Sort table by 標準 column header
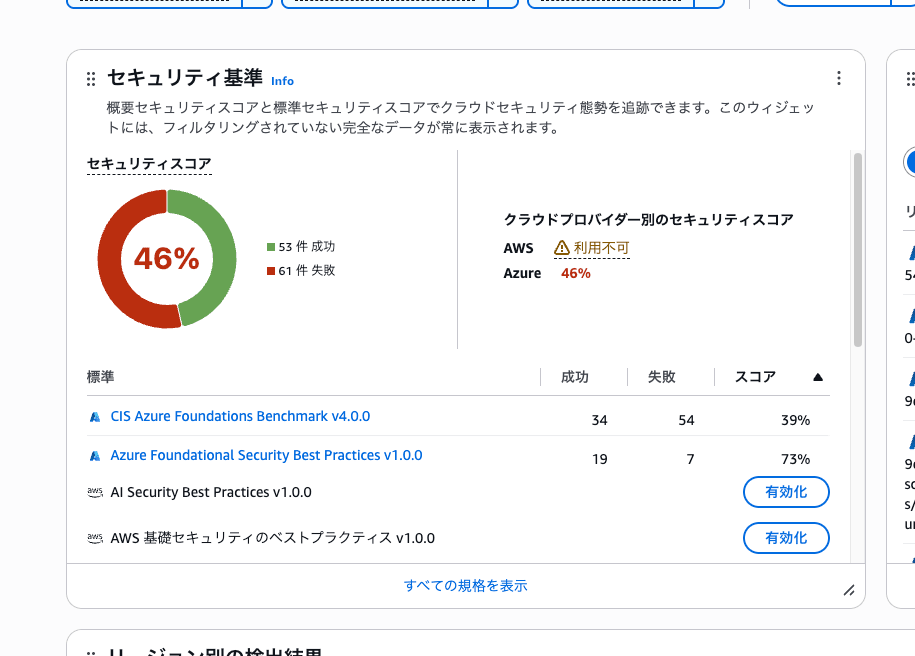This screenshot has width=915, height=656. click(x=100, y=377)
